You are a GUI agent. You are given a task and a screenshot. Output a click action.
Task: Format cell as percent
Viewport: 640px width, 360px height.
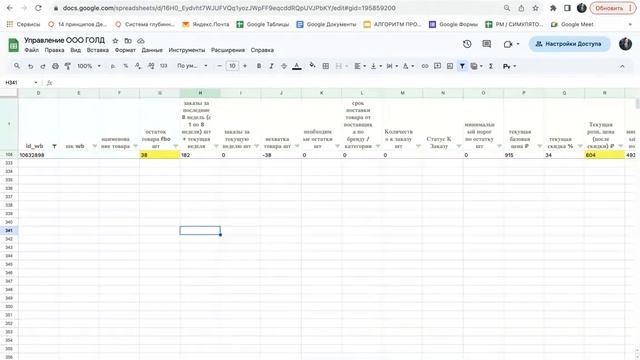[x=126, y=66]
